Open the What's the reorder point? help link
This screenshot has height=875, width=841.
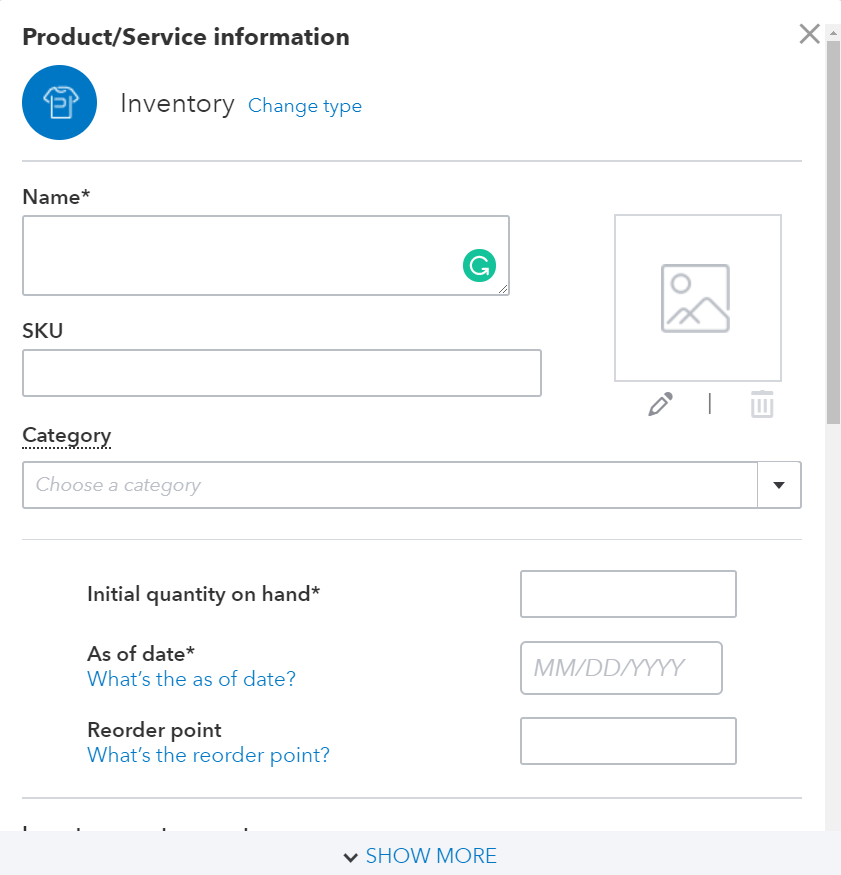click(x=208, y=757)
